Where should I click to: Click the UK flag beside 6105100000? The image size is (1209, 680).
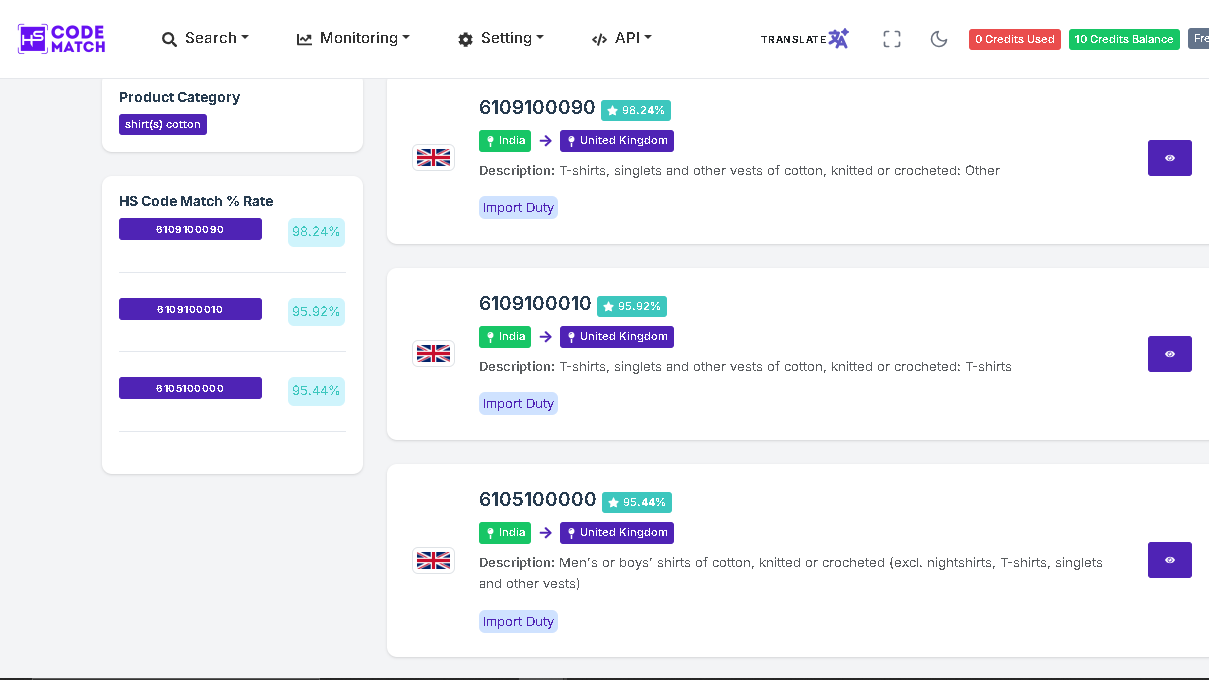click(433, 560)
